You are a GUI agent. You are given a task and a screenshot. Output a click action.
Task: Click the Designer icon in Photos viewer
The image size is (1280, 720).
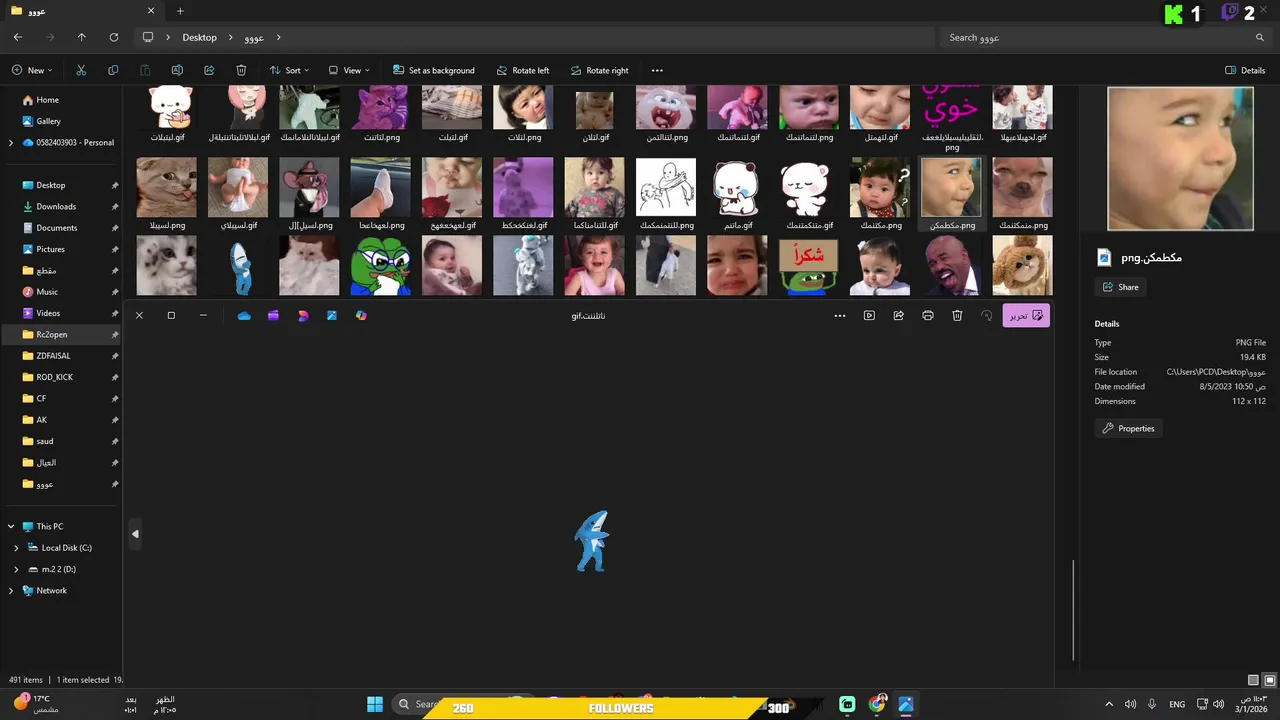click(x=303, y=315)
